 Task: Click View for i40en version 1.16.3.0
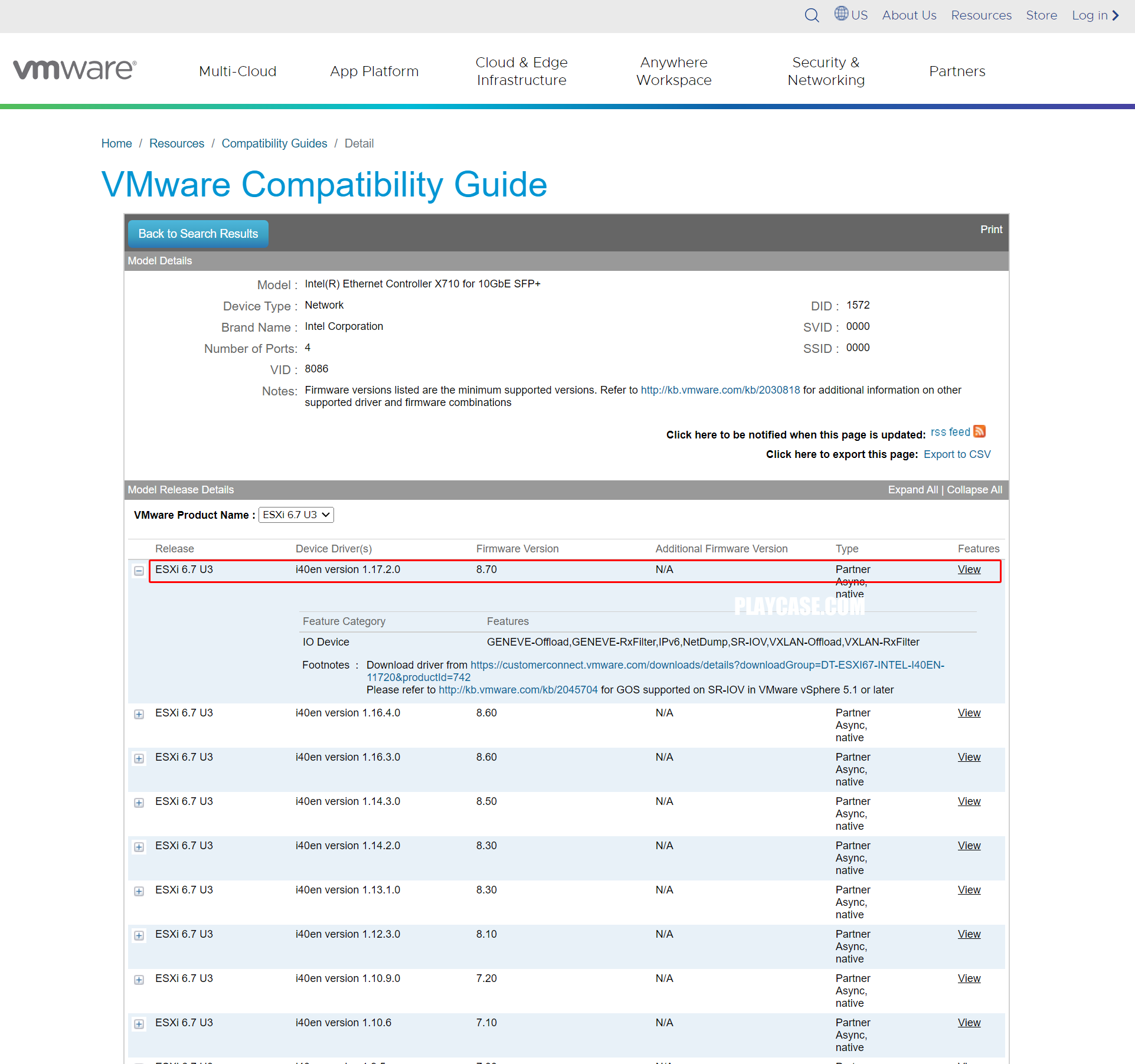point(969,757)
